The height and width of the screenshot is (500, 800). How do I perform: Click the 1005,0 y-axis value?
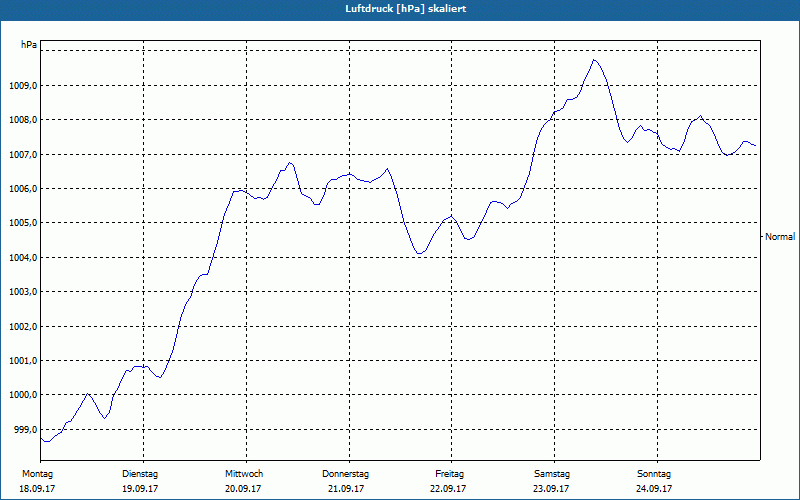click(23, 223)
